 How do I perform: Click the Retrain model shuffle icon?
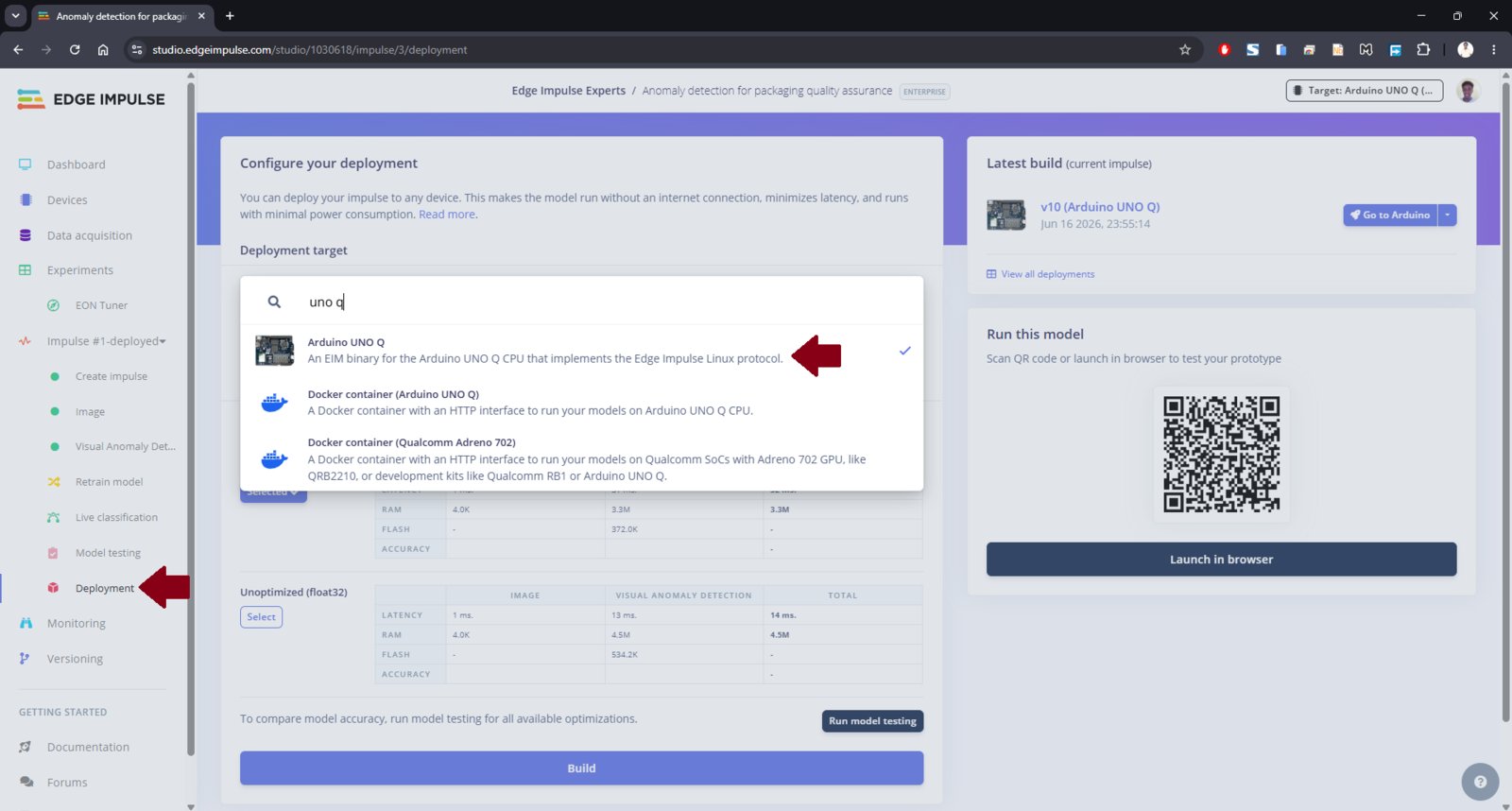pos(54,482)
